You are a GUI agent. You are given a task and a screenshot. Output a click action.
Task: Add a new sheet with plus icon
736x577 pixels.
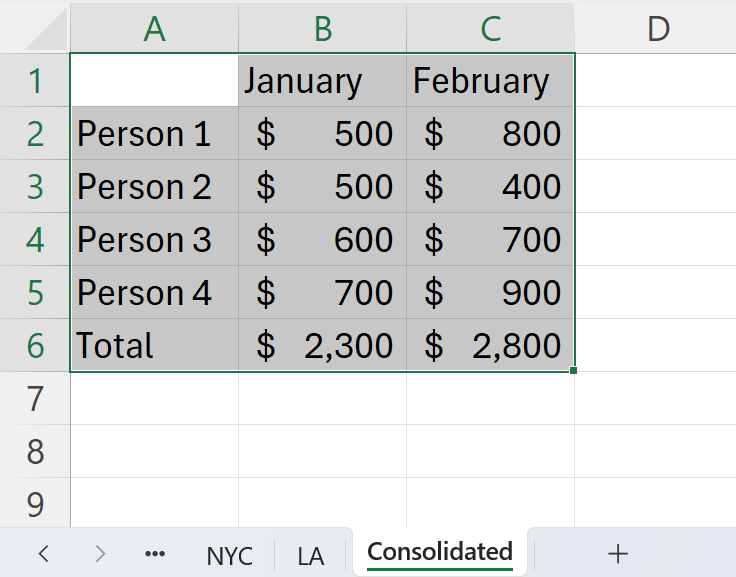618,553
